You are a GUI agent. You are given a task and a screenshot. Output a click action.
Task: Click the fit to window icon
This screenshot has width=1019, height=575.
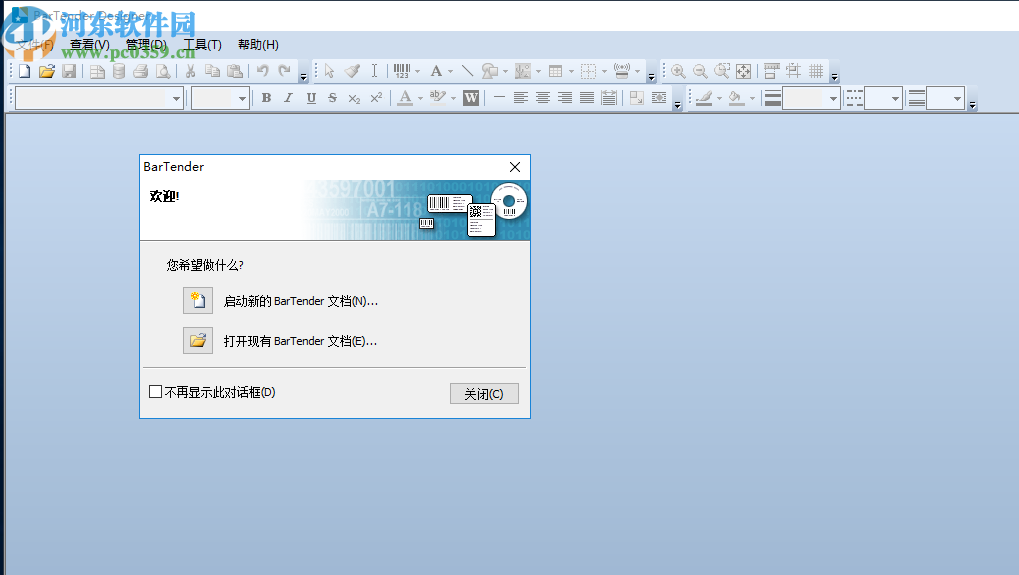743,71
